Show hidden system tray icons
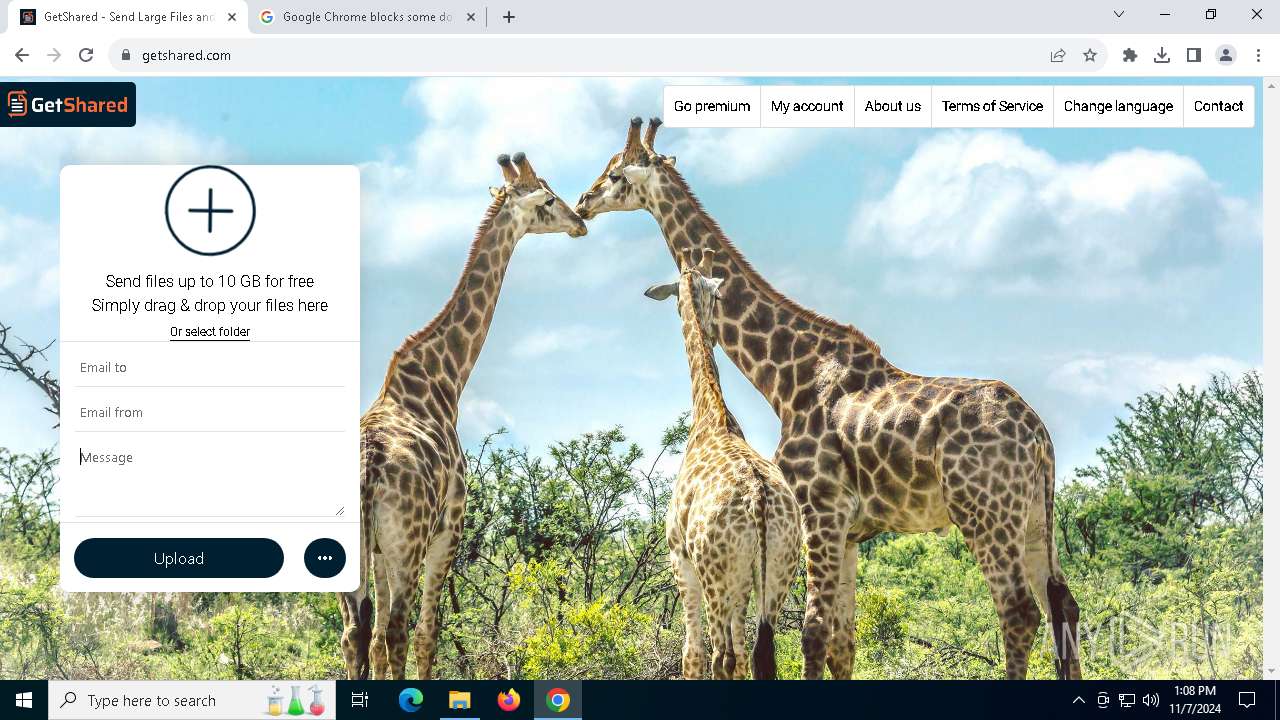This screenshot has width=1280, height=720. [1078, 700]
